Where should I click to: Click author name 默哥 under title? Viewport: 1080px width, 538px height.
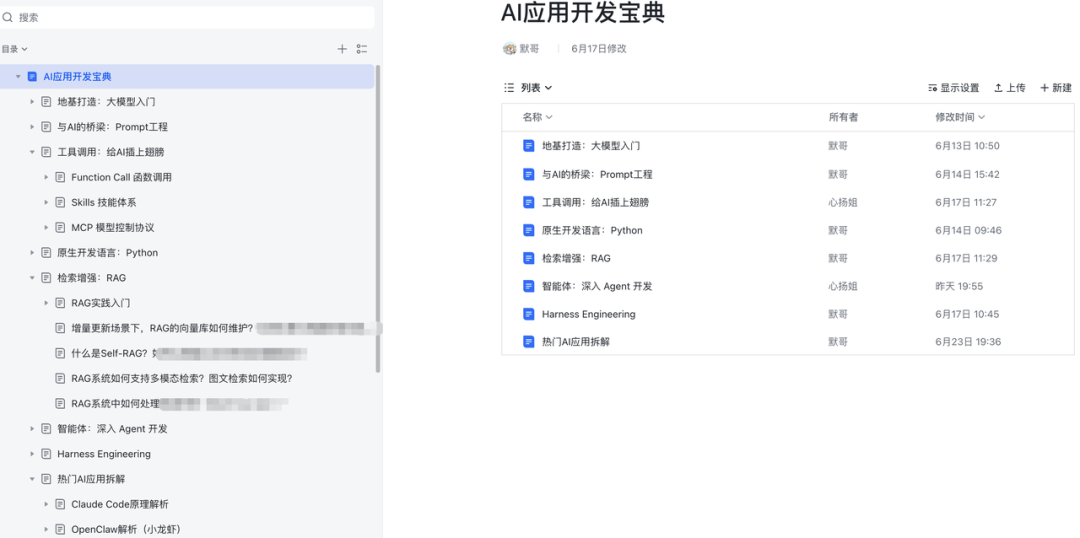pos(529,48)
